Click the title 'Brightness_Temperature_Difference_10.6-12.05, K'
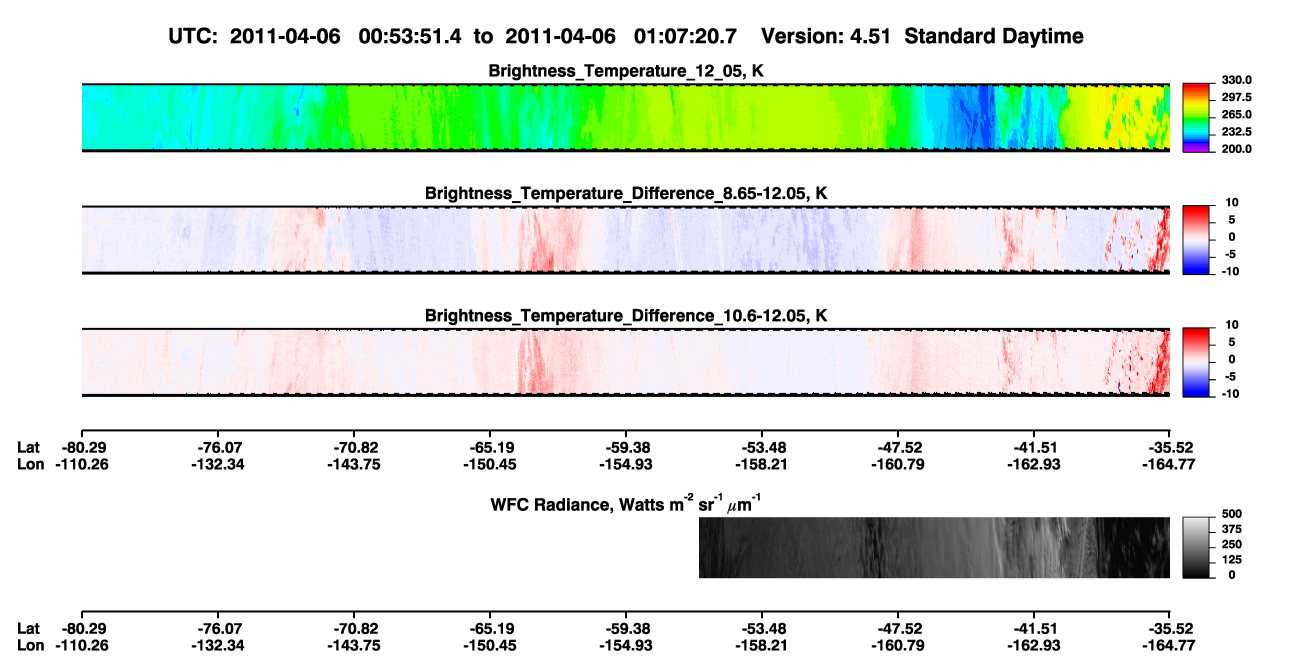This screenshot has height=667, width=1300. (x=625, y=316)
